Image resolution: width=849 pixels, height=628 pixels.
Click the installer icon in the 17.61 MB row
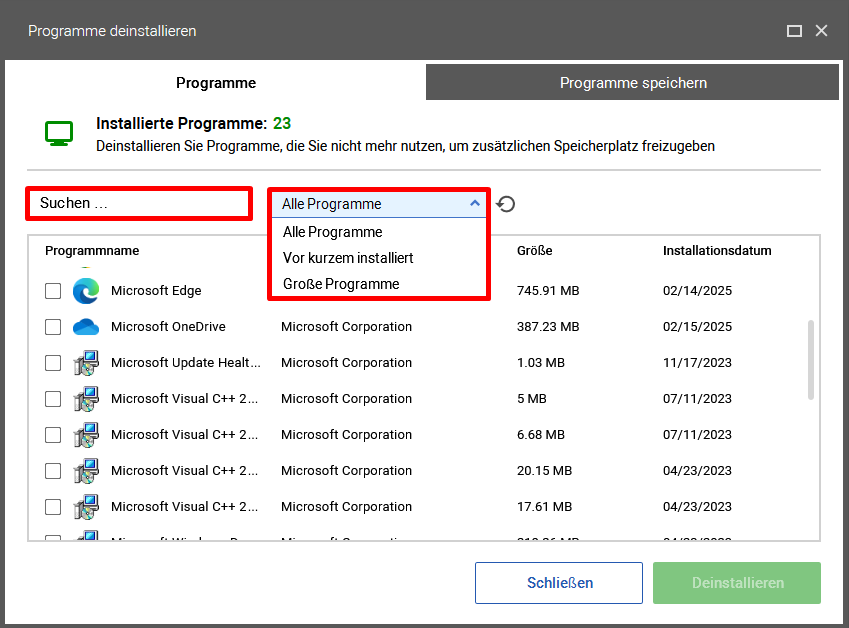[86, 507]
